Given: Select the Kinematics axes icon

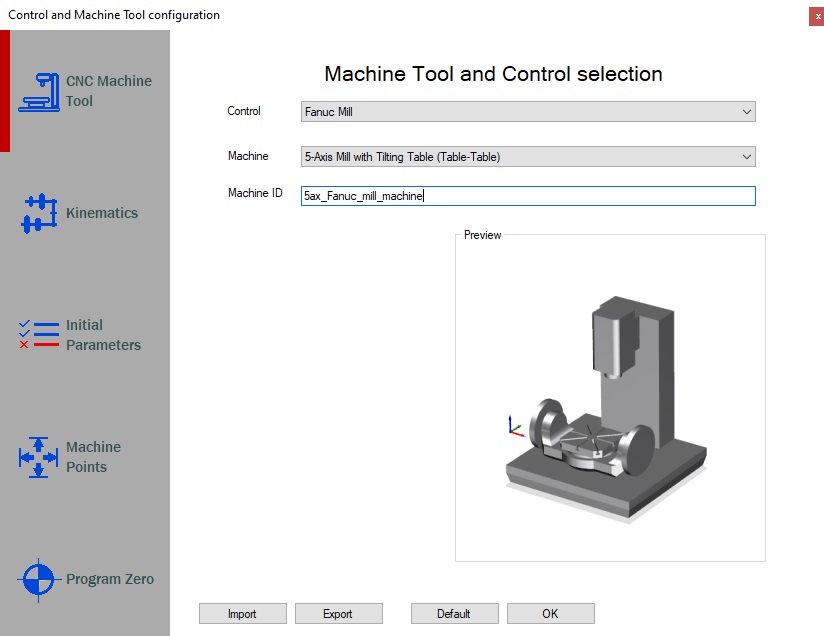Looking at the screenshot, I should pos(39,213).
